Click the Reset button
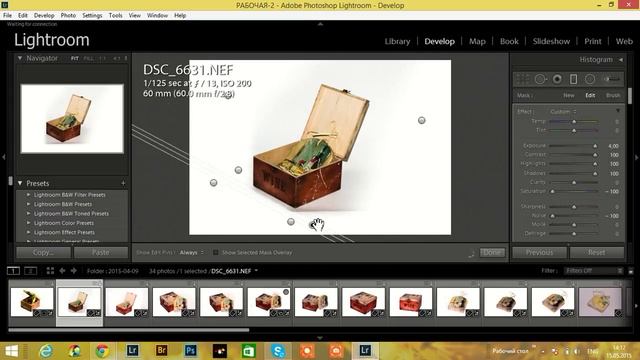The image size is (640, 360). 596,253
